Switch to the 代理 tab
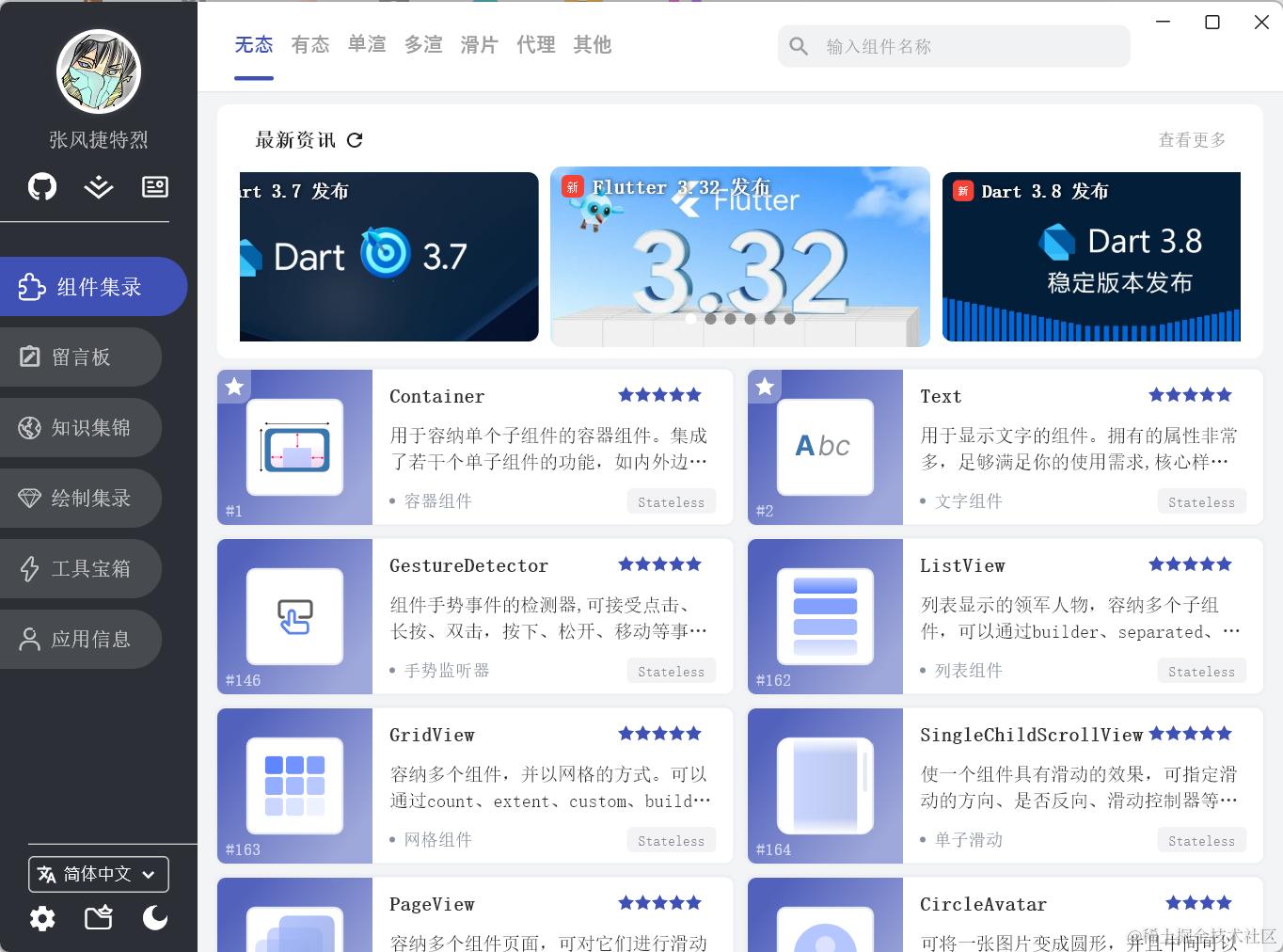1283x952 pixels. [x=536, y=45]
